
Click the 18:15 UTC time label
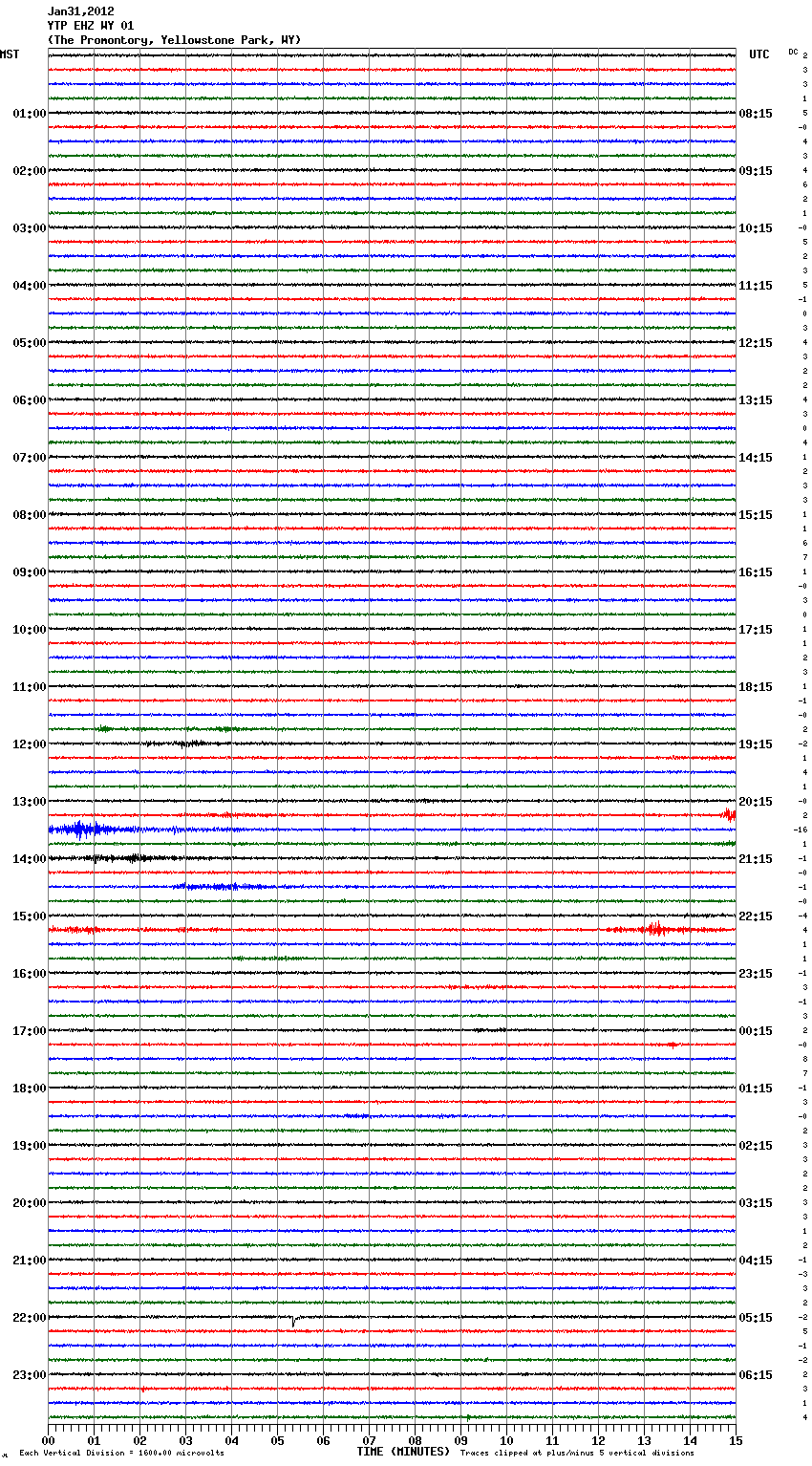click(756, 687)
